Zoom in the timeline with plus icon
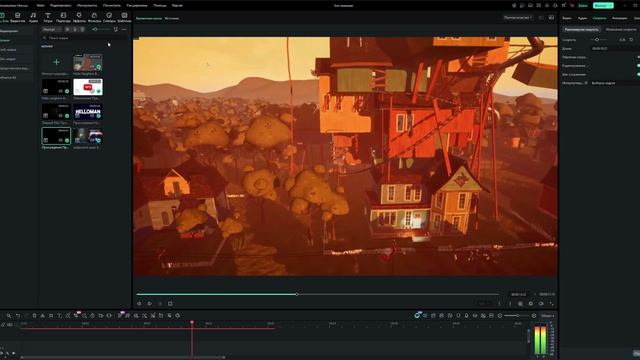This screenshot has width=640, height=360. click(x=534, y=316)
